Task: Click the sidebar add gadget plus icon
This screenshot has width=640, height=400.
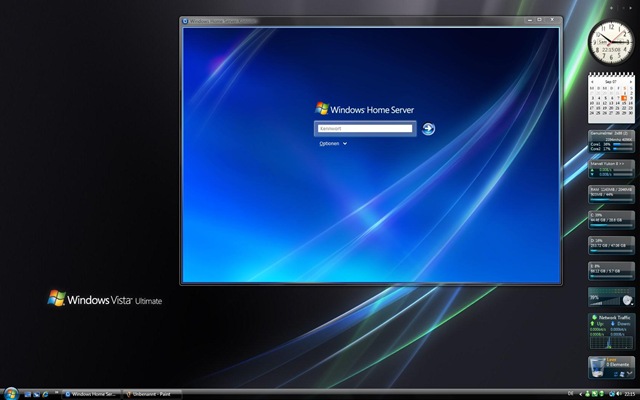Action: click(611, 8)
